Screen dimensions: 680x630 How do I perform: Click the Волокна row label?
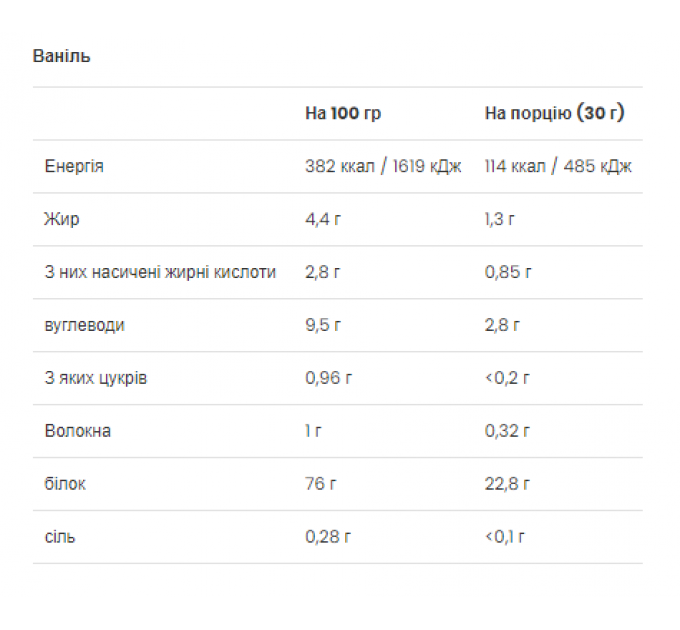pyautogui.click(x=78, y=431)
